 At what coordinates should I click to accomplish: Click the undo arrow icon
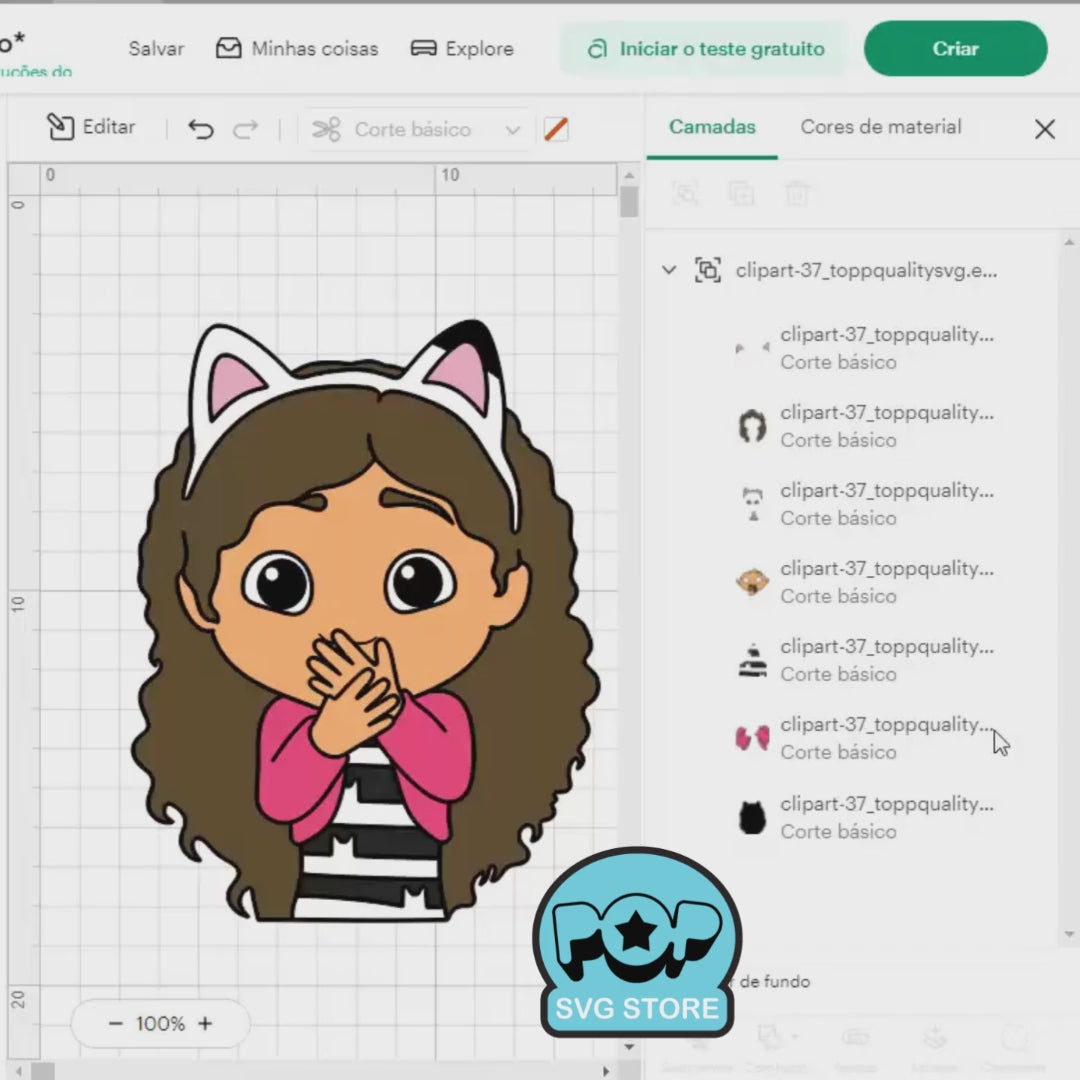point(200,129)
